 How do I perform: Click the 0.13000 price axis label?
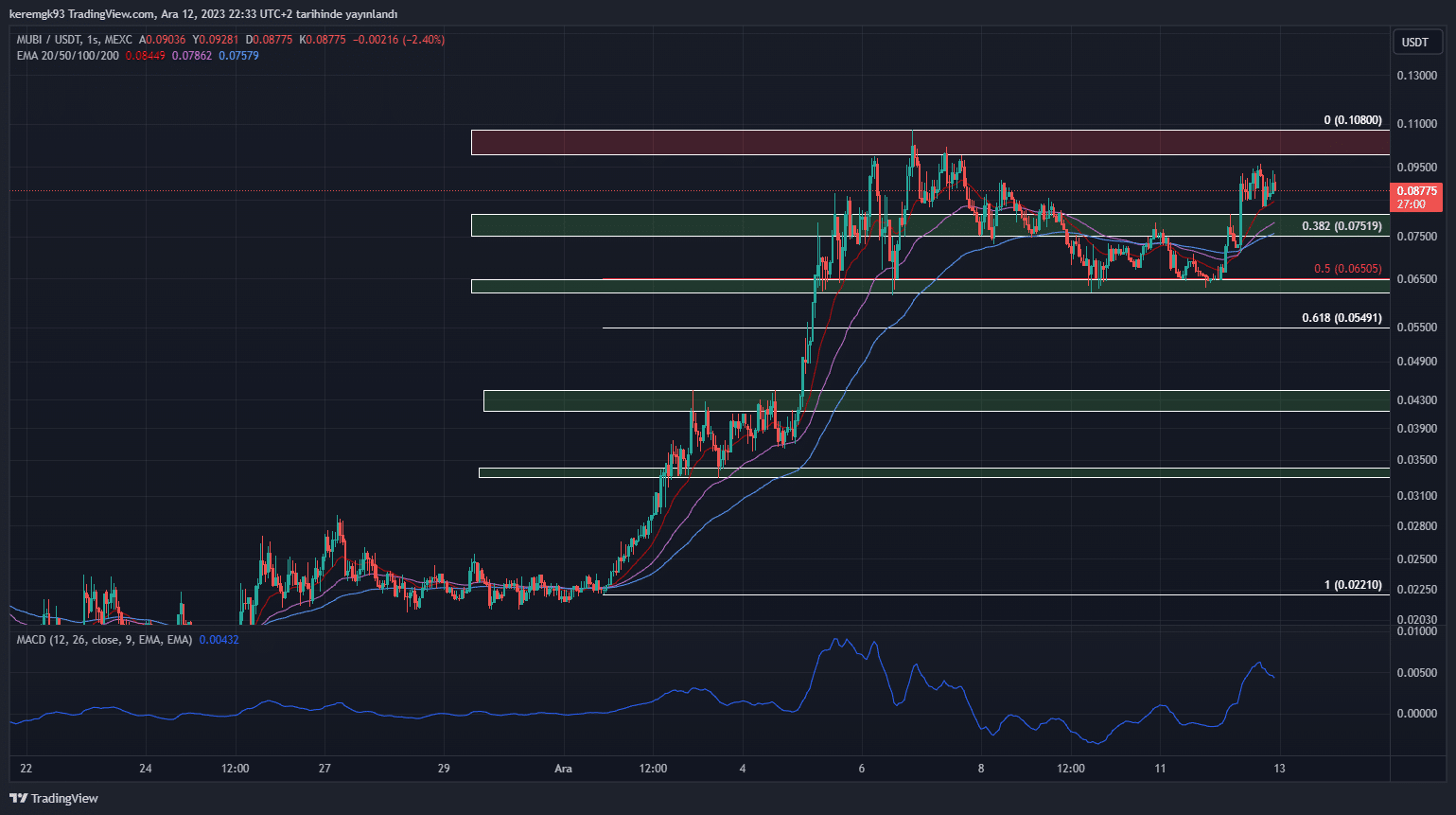tap(1416, 76)
